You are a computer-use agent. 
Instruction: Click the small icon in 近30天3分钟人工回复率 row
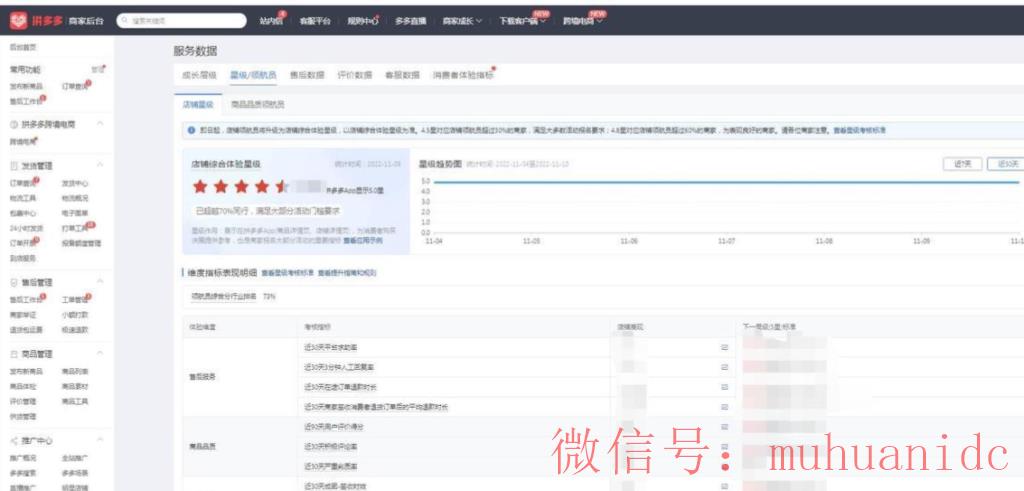[x=724, y=367]
